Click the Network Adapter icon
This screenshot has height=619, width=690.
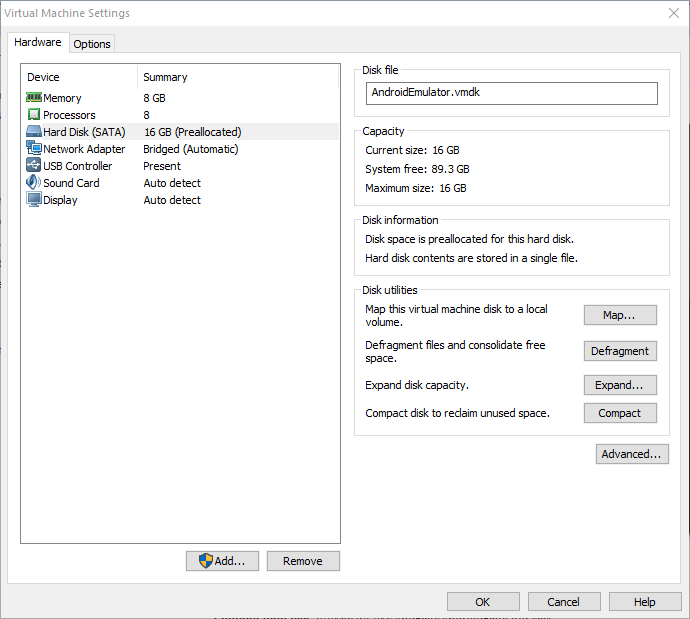click(x=33, y=149)
